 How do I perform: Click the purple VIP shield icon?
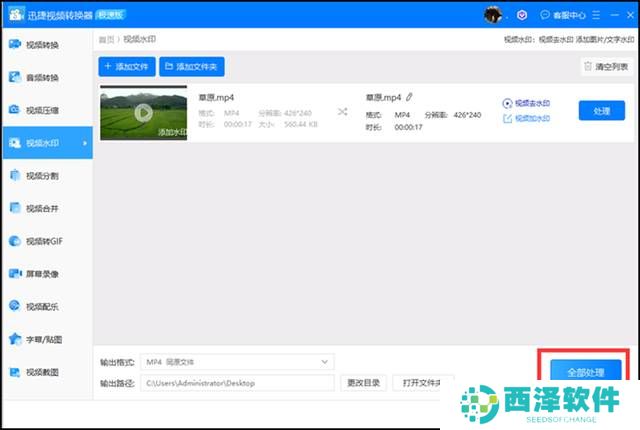[x=522, y=15]
